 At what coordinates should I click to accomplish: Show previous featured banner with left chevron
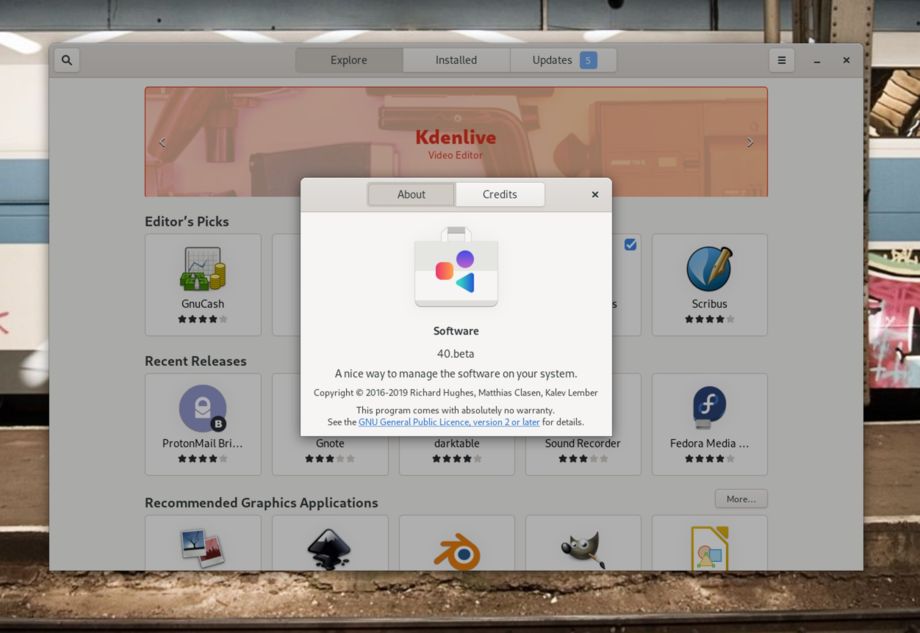[x=163, y=142]
